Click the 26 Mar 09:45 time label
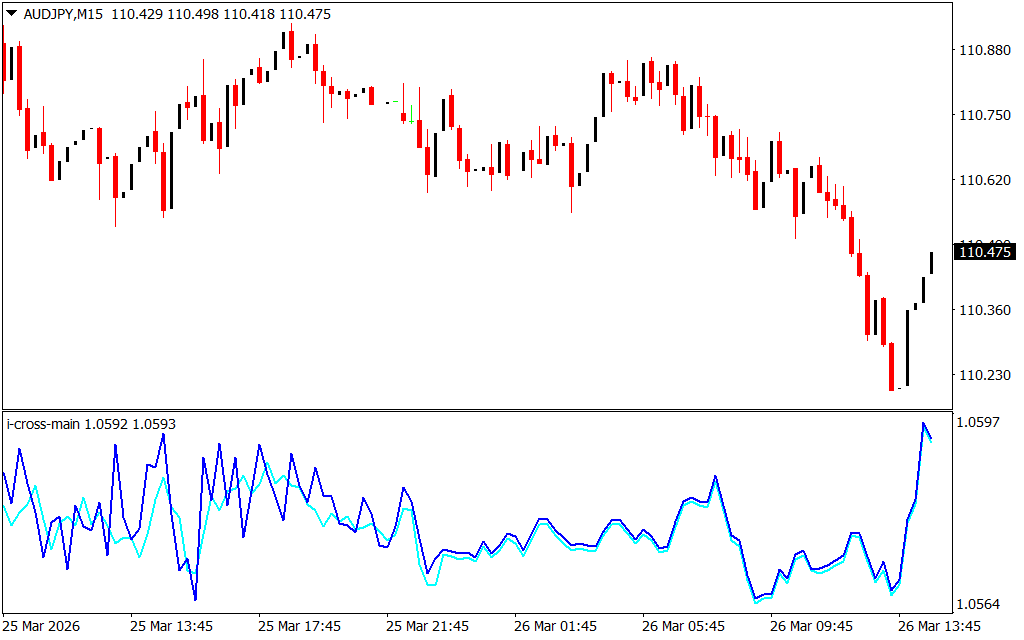This screenshot has height=640, width=1024. [811, 626]
